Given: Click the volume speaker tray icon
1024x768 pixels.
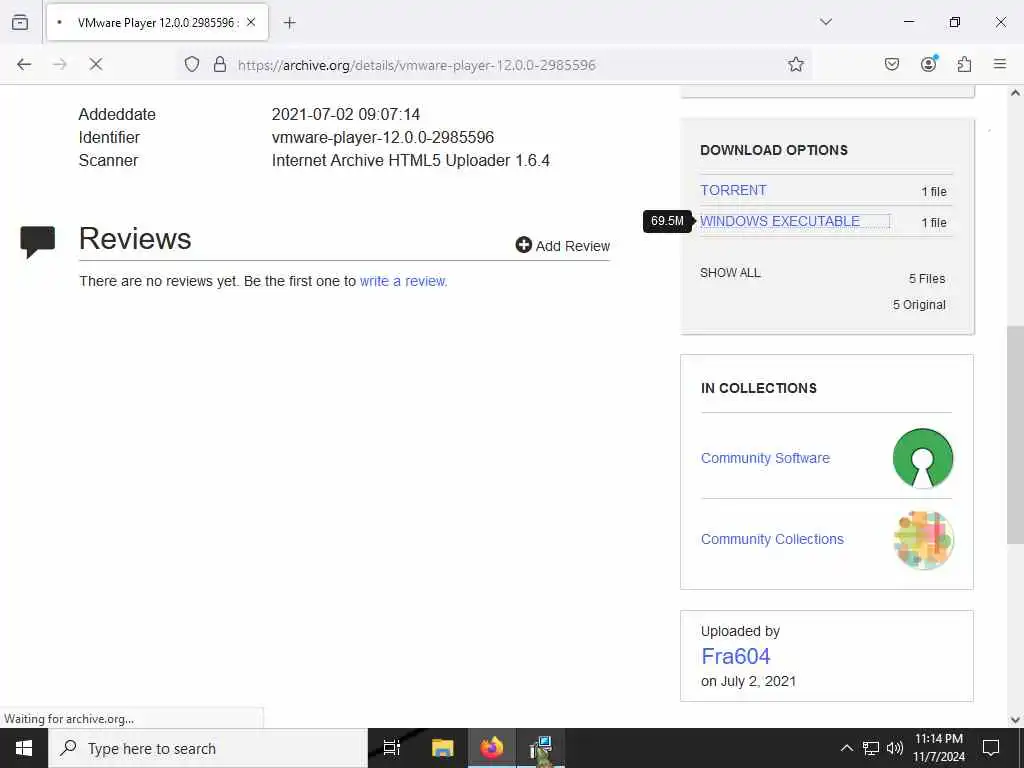Looking at the screenshot, I should [x=895, y=748].
